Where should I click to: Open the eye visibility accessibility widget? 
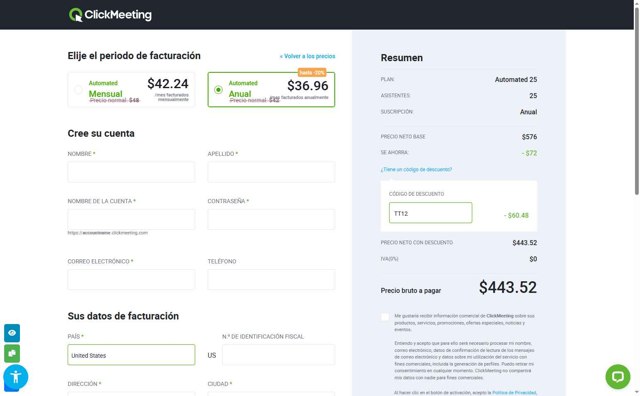(x=12, y=333)
